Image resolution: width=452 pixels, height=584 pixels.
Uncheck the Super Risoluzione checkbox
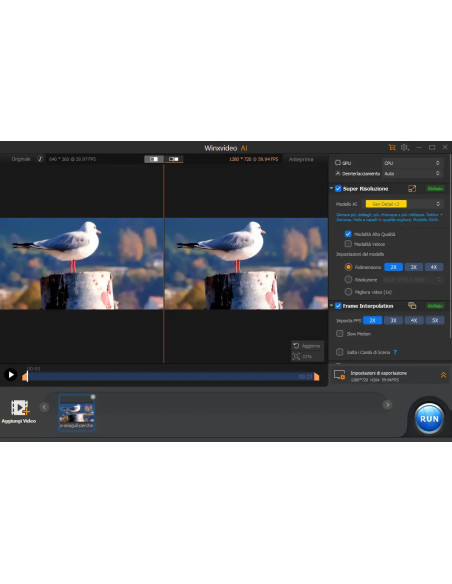pyautogui.click(x=338, y=189)
